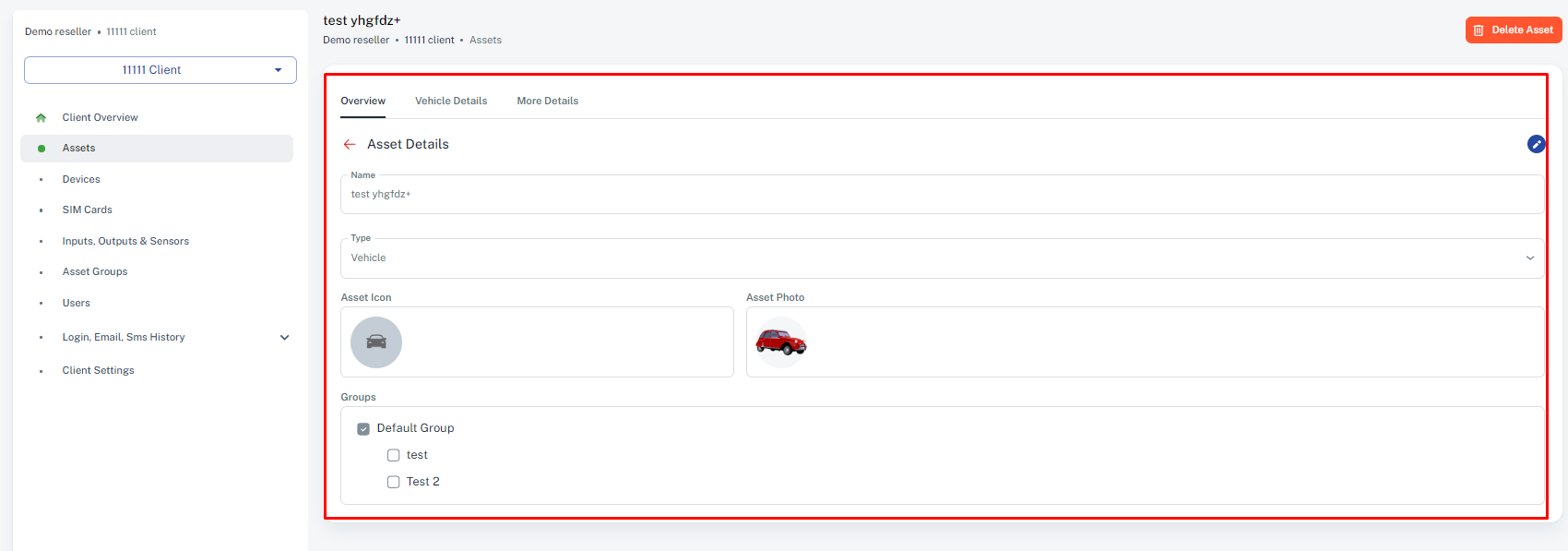Switch to the Vehicle Details tab
The image size is (1568, 551).
point(451,101)
